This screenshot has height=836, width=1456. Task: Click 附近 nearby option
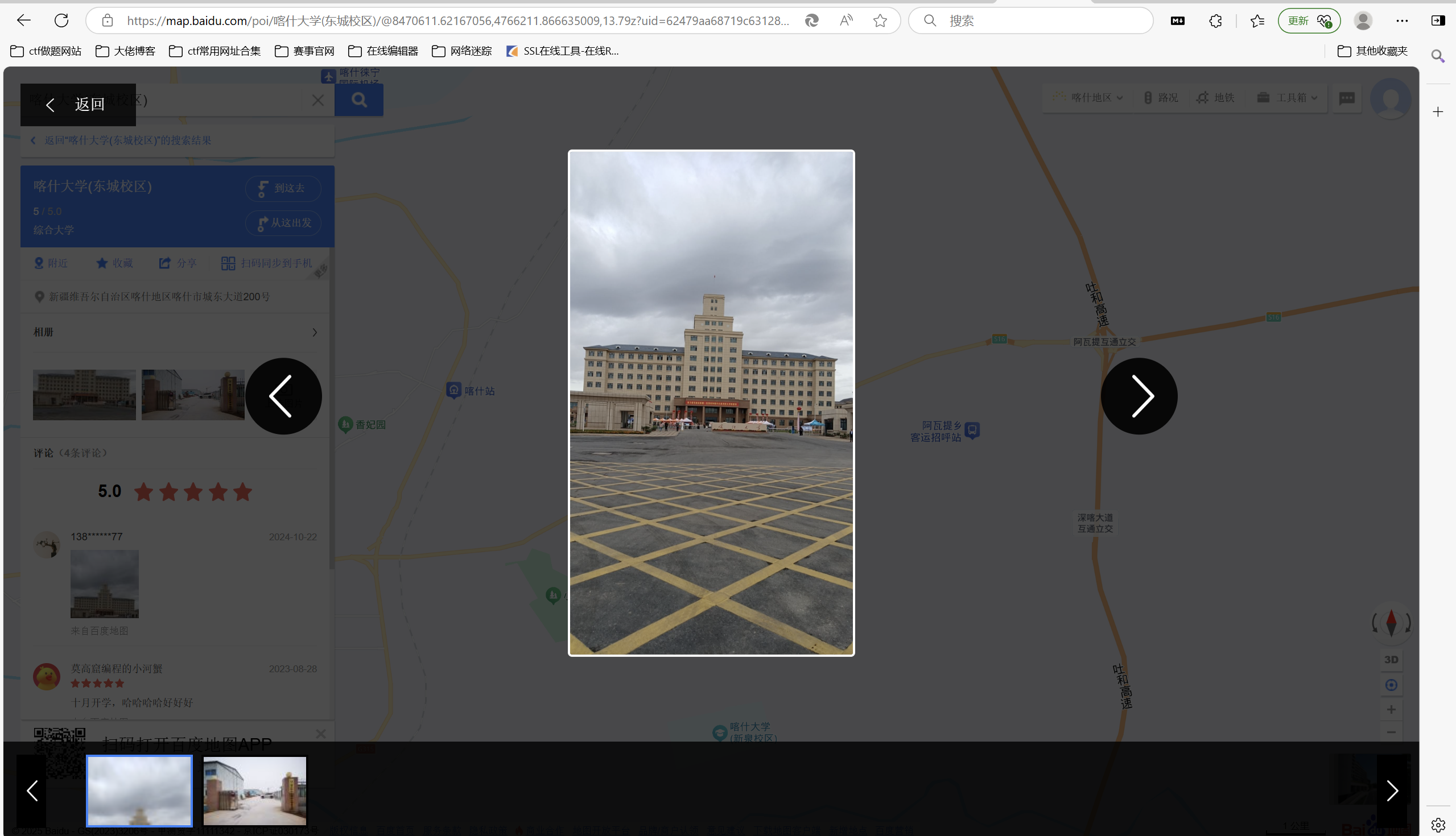click(51, 263)
